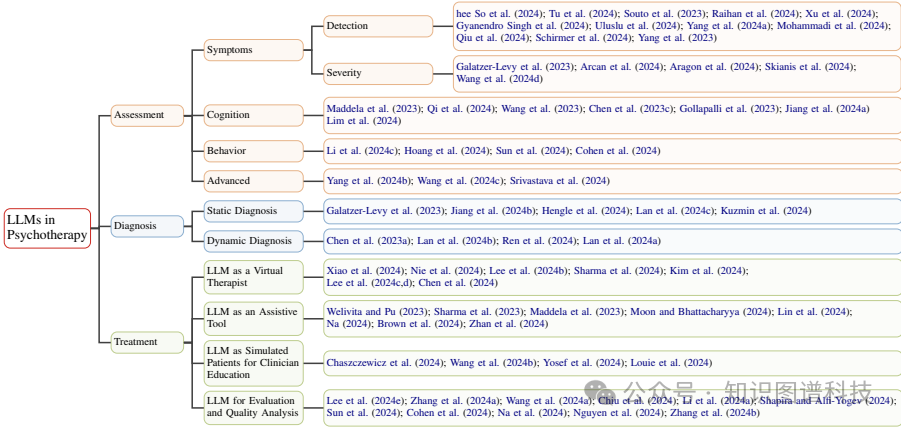Image resolution: width=901 pixels, height=428 pixels.
Task: Open citation Skianis et al. (2024)
Action: click(810, 67)
